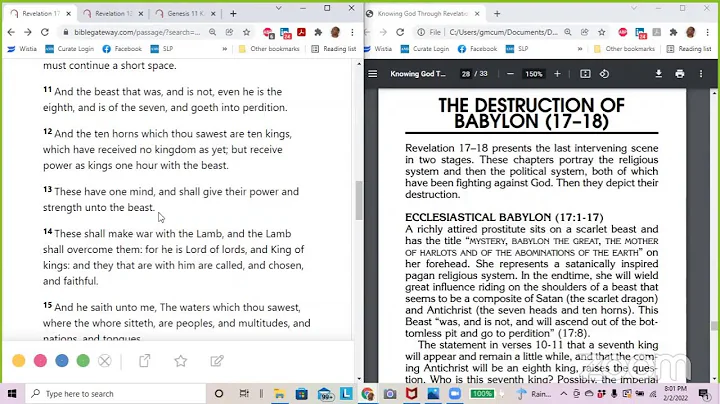The image size is (720, 404).
Task: Open a new tab in the PDF window
Action: (497, 14)
